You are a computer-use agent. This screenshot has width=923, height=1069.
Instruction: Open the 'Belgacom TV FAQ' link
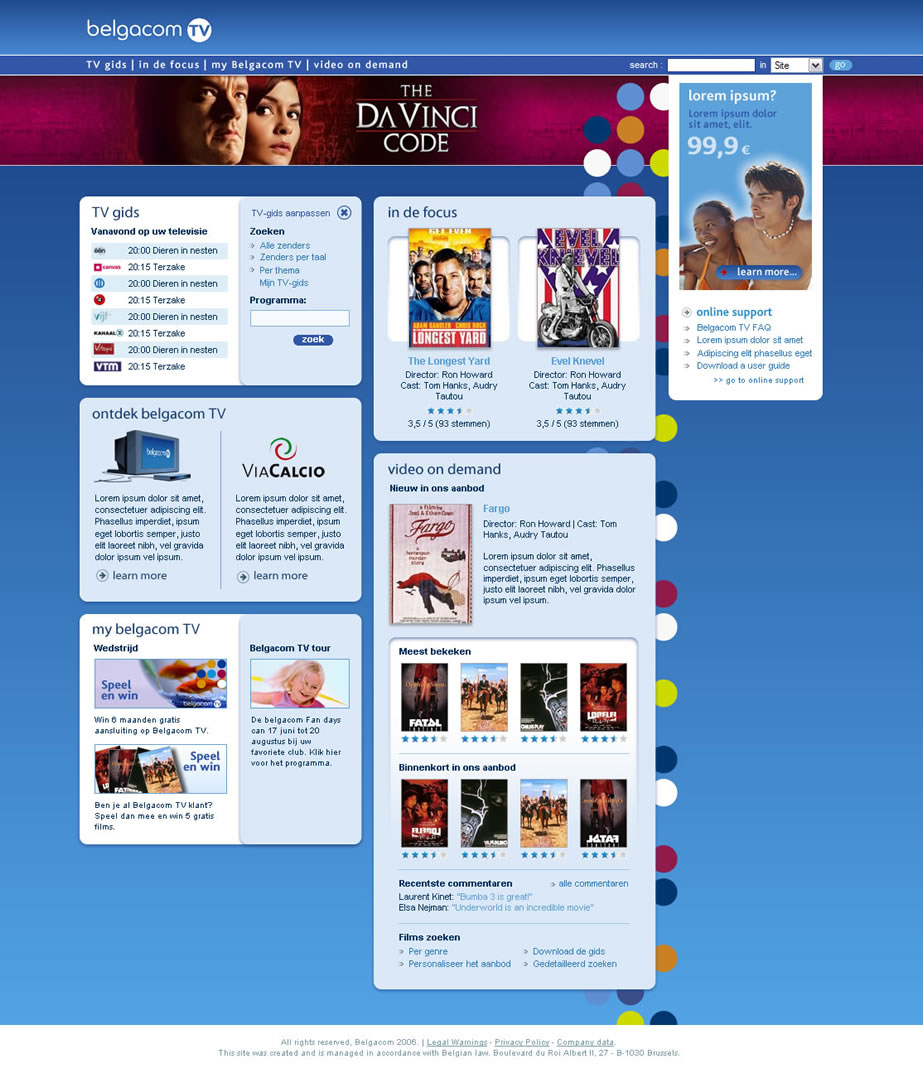[733, 328]
